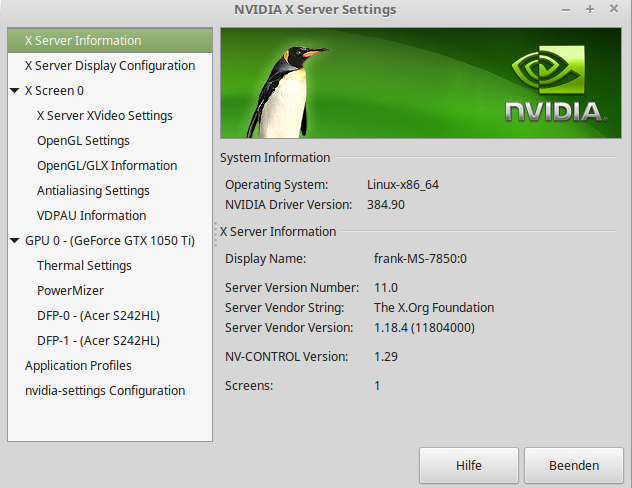Click vendor version 1.18.4 (11804000)
This screenshot has height=488, width=632.
[424, 328]
